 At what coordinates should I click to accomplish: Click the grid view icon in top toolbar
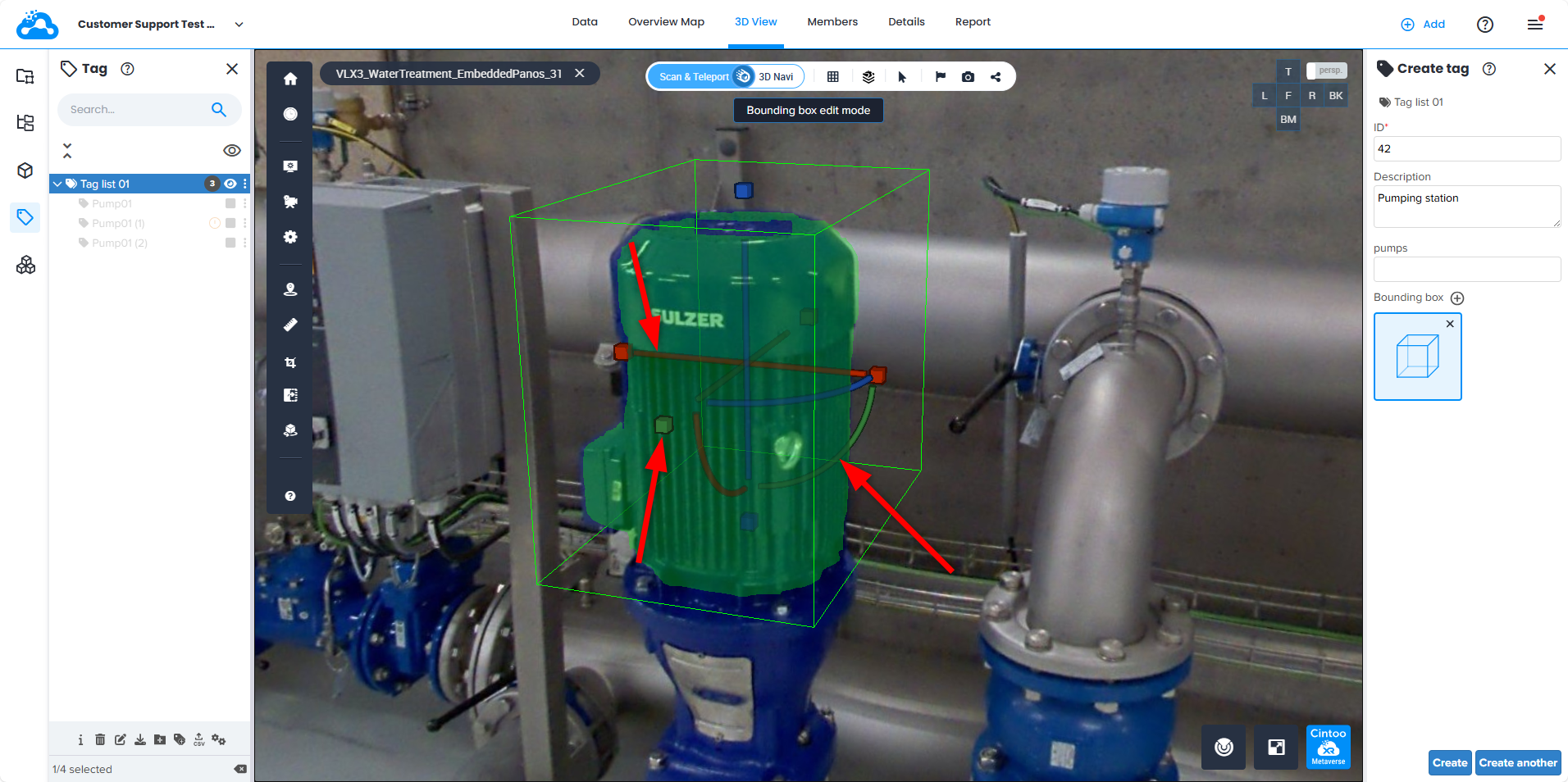[833, 76]
